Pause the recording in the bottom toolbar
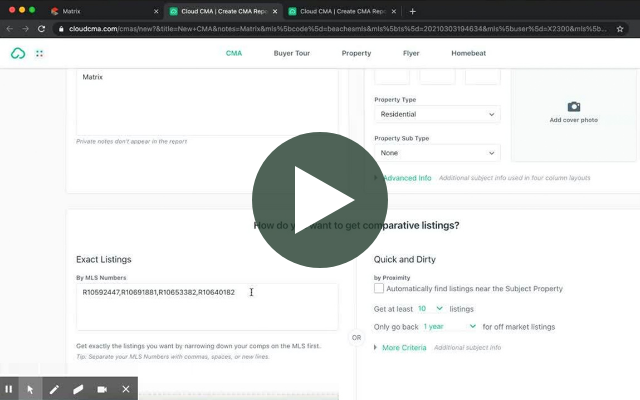 (9, 389)
